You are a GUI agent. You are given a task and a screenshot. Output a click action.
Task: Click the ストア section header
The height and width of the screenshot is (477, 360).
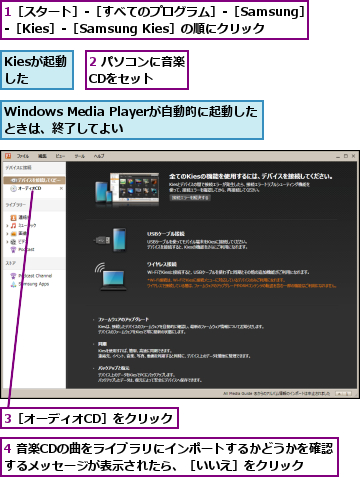coord(10,263)
